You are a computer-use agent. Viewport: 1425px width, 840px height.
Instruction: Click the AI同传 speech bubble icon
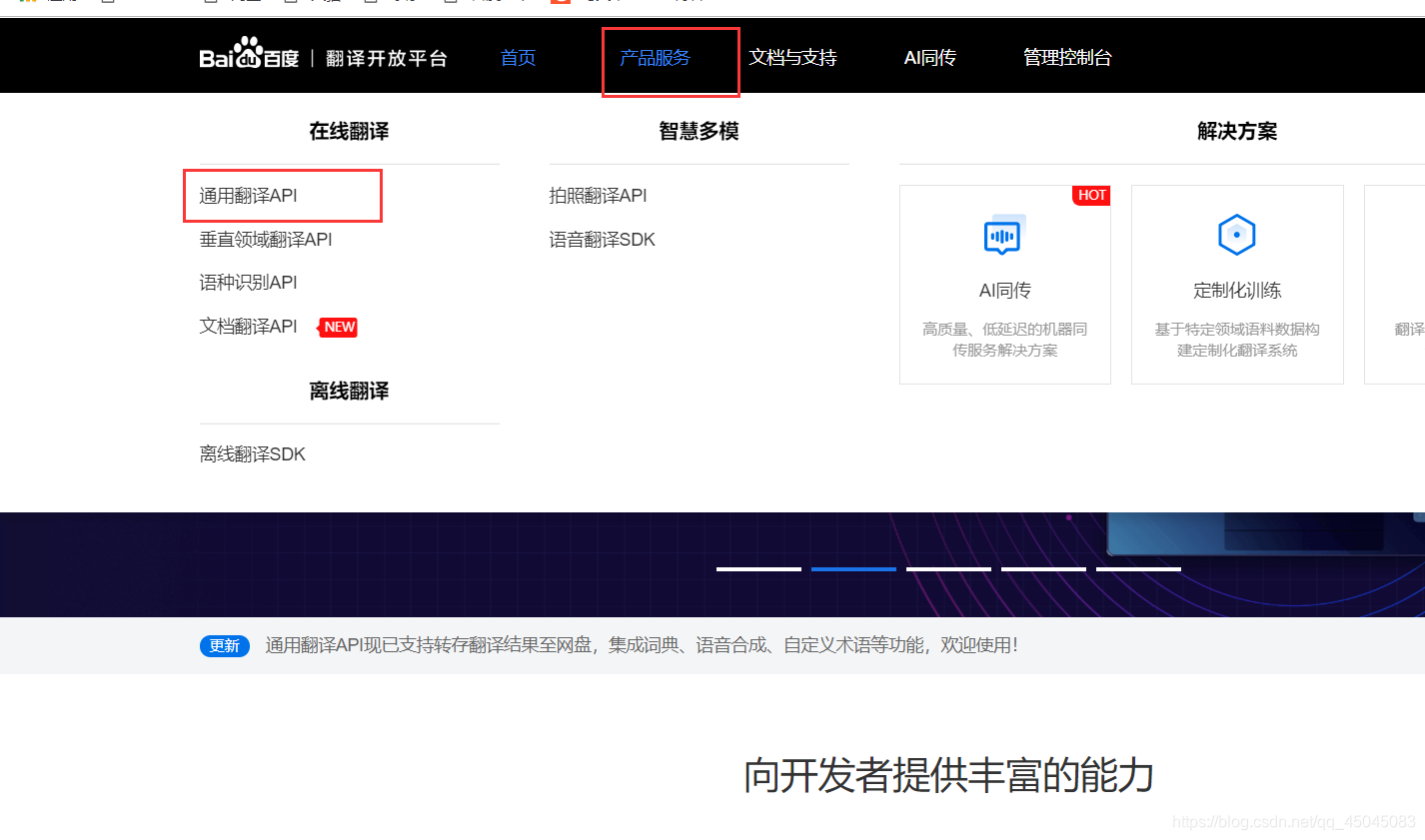tap(1003, 235)
